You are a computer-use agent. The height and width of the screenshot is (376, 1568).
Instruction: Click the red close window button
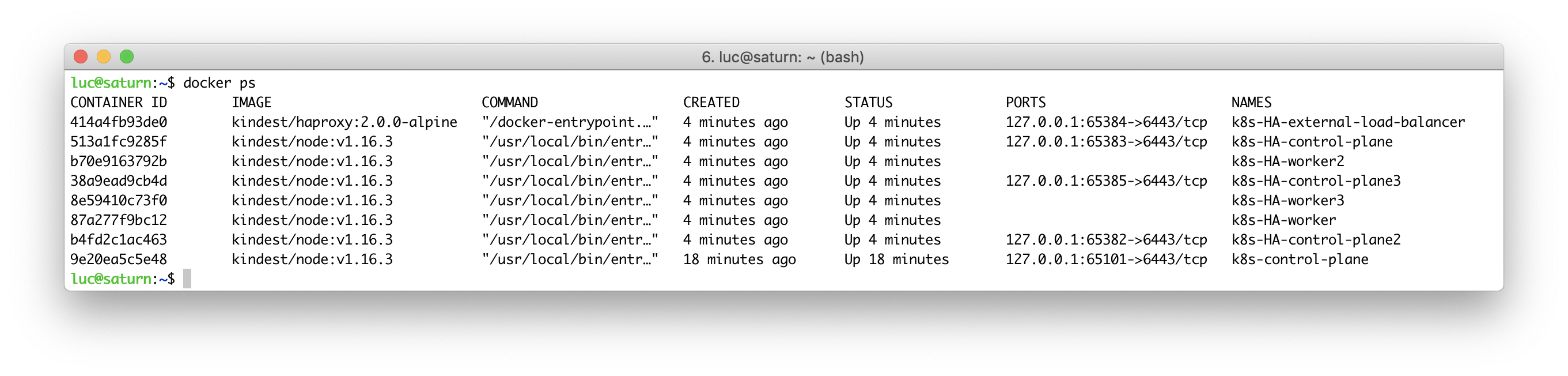[81, 57]
